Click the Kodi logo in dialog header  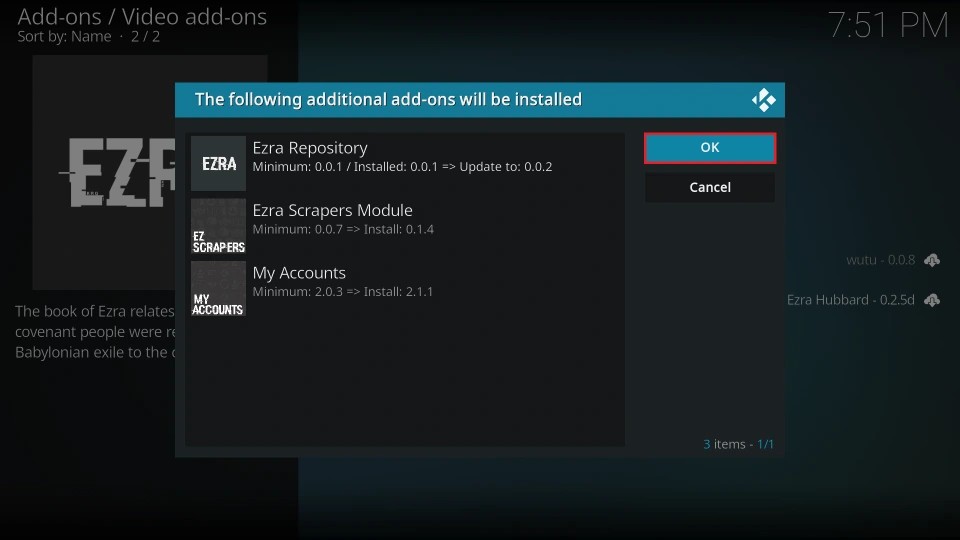763,100
